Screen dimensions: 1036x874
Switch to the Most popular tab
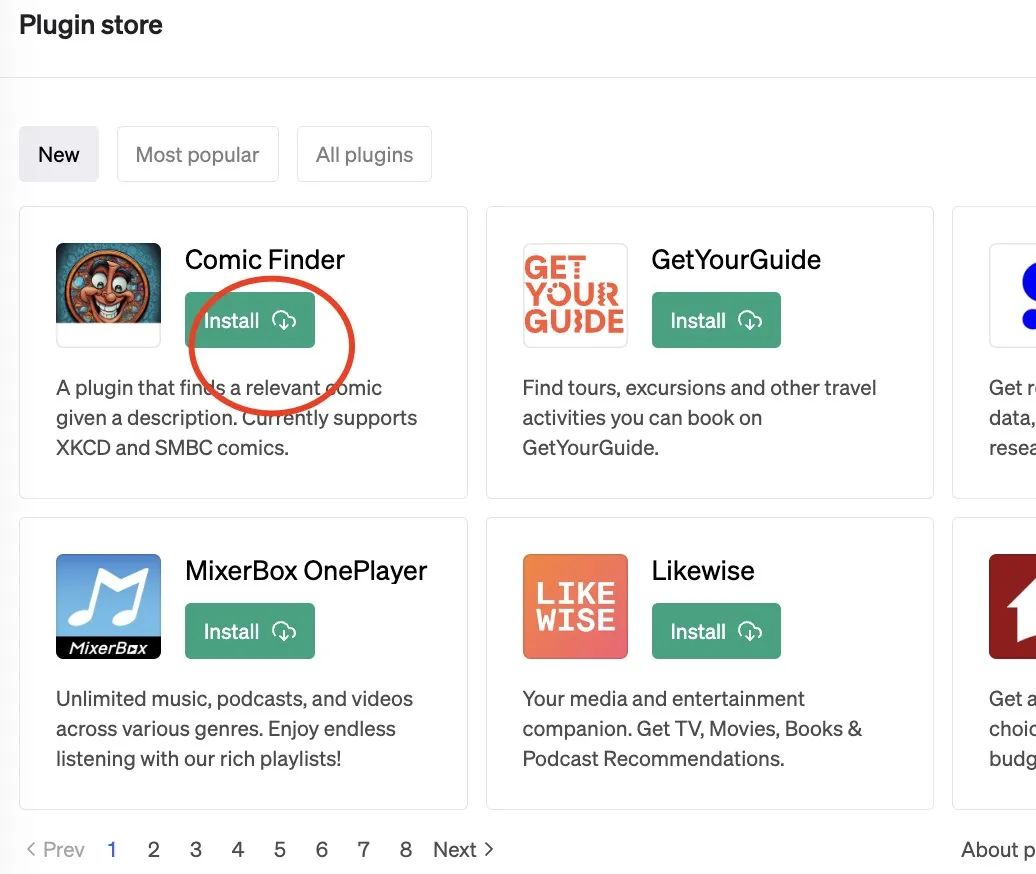coord(197,154)
